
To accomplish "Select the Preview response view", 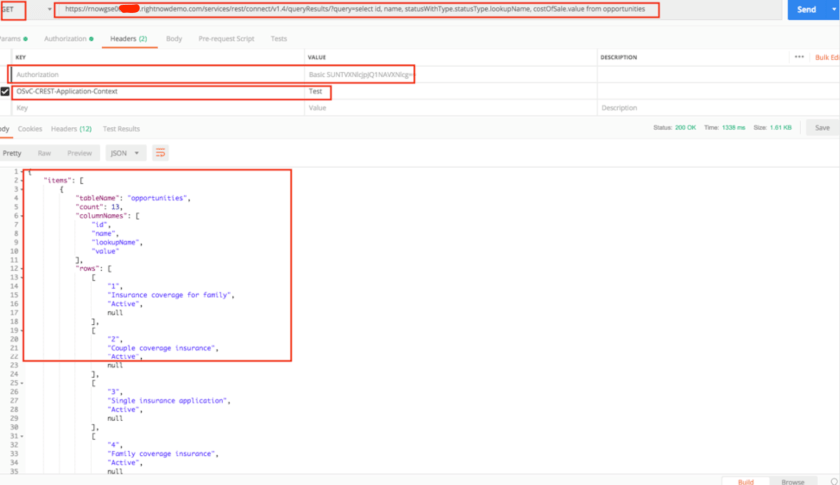I will [x=79, y=153].
